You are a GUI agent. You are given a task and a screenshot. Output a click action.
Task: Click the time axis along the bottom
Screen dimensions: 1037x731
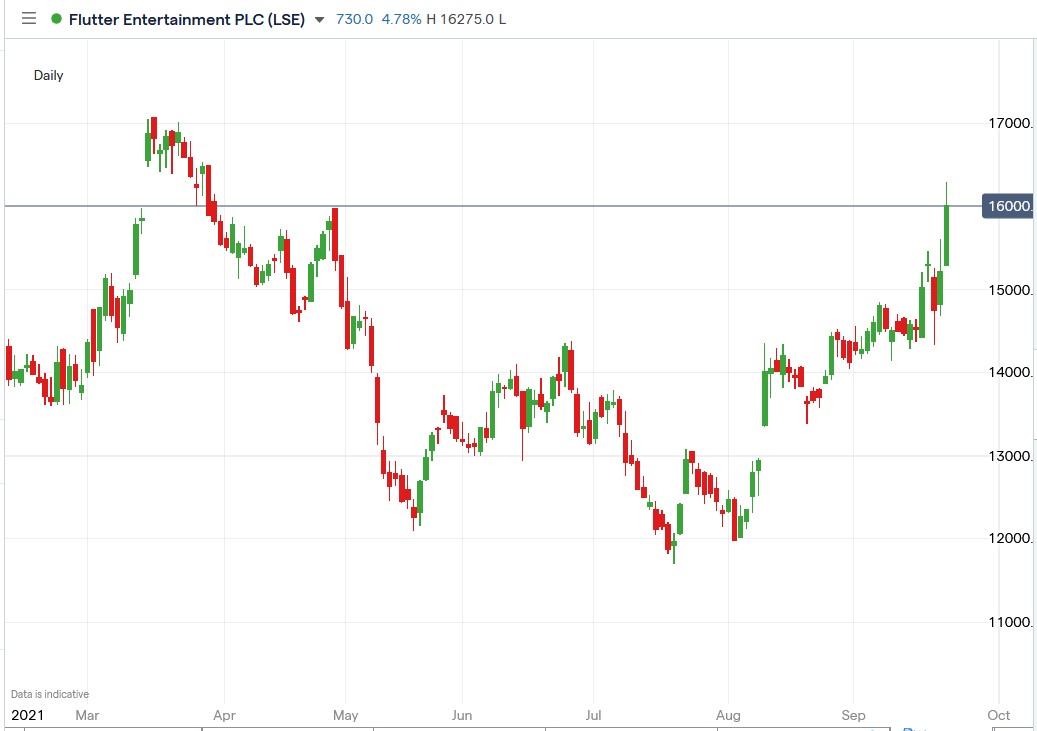500,716
